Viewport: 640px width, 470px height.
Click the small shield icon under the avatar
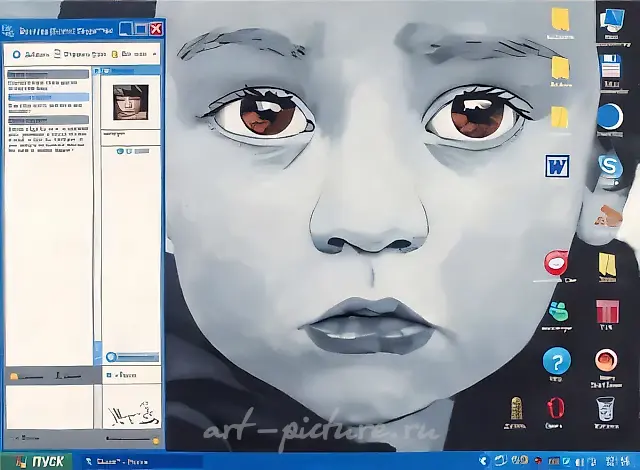[x=129, y=151]
